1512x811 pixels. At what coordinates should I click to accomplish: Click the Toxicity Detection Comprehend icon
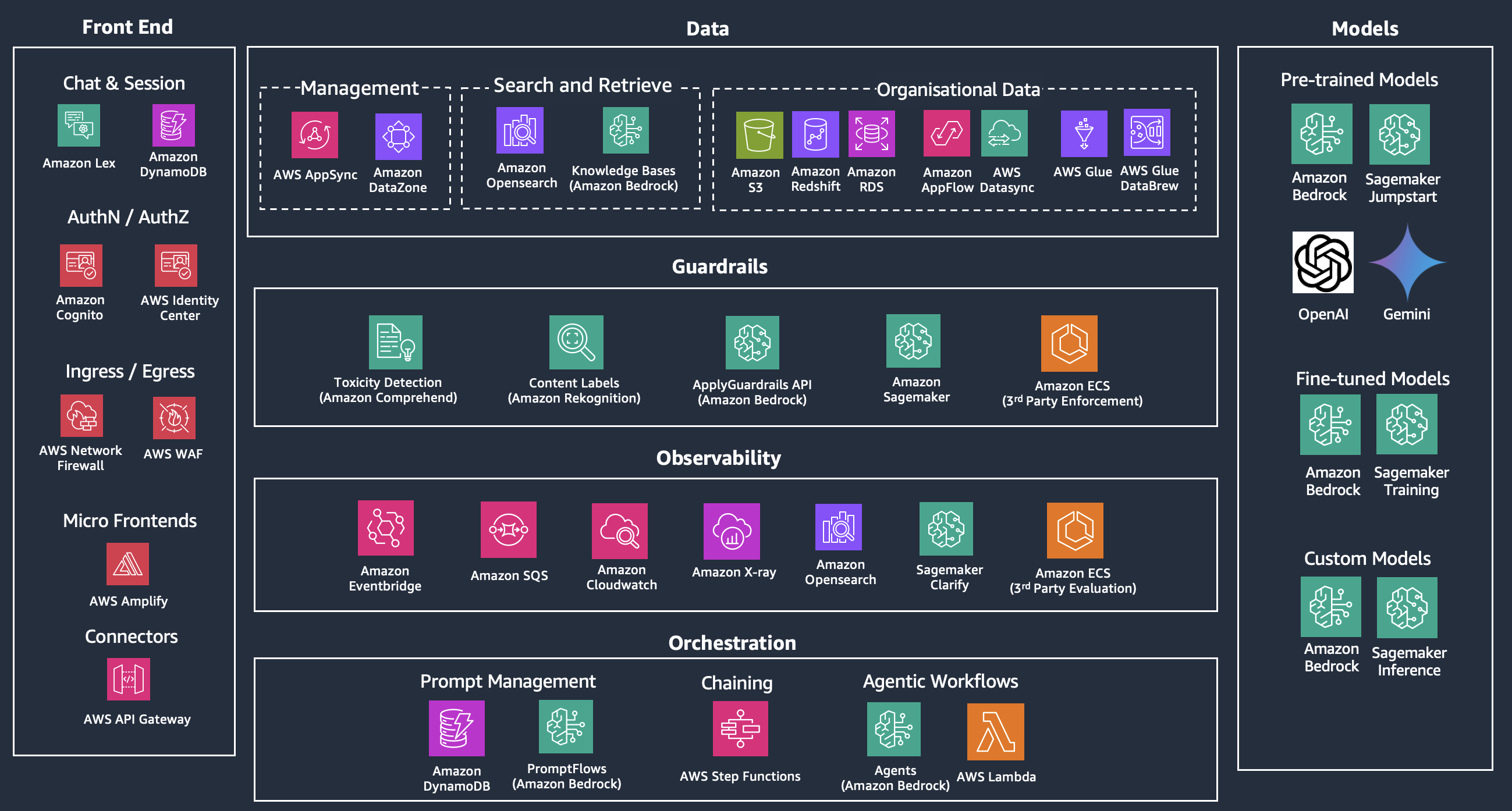tap(395, 342)
